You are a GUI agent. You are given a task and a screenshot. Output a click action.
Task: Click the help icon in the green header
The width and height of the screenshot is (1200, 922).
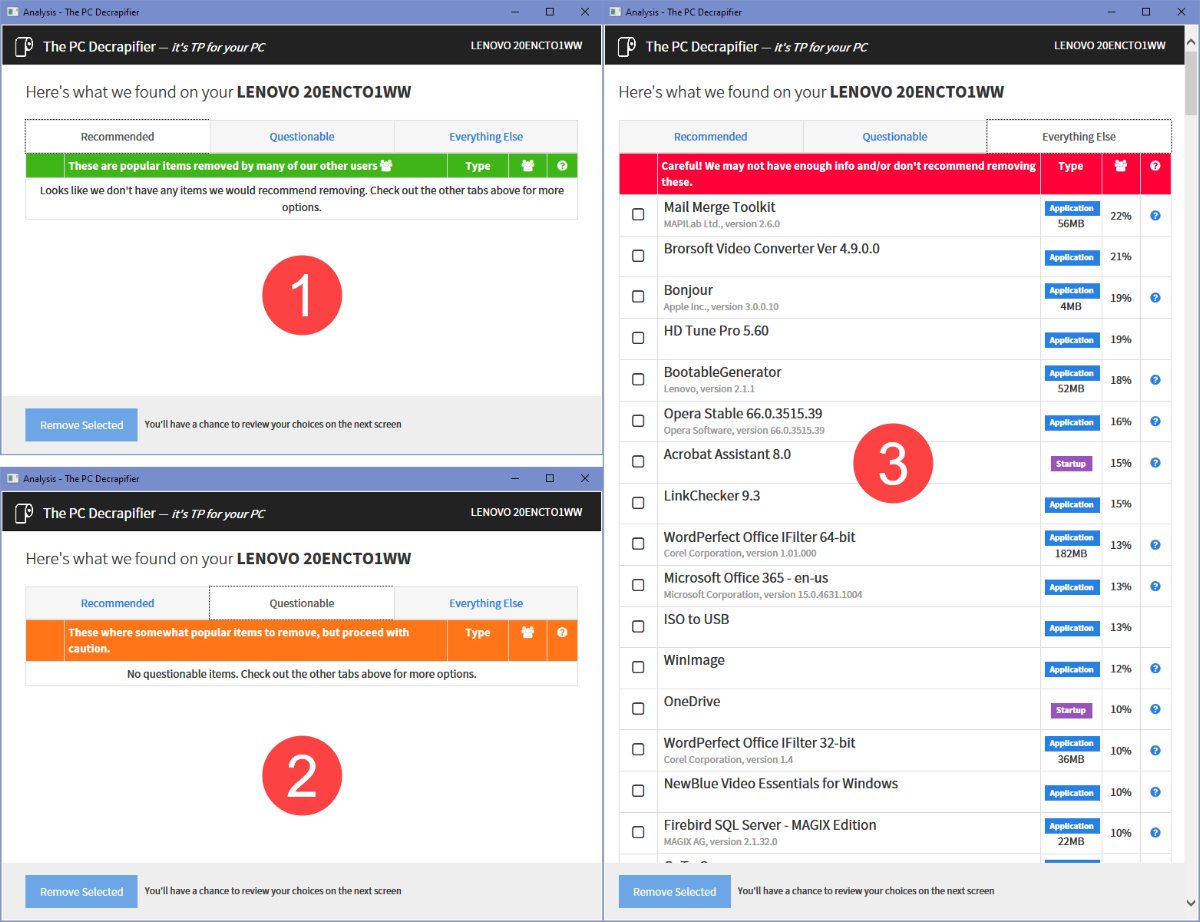click(562, 166)
